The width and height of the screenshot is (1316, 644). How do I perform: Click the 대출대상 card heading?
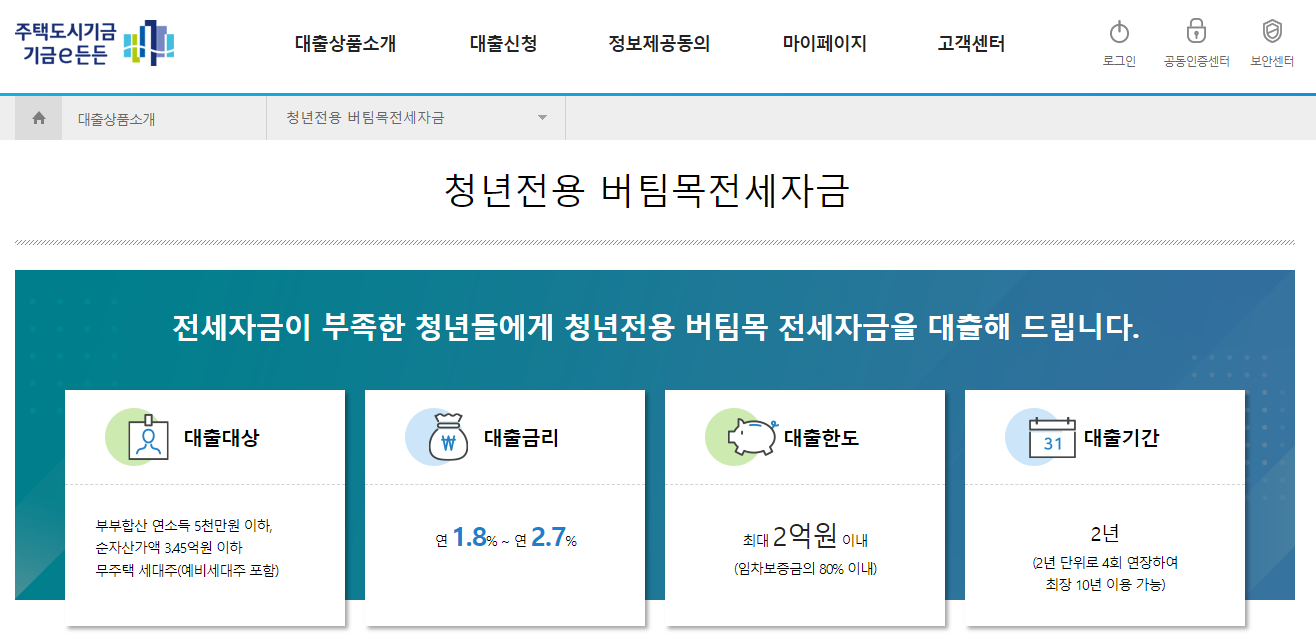point(221,437)
